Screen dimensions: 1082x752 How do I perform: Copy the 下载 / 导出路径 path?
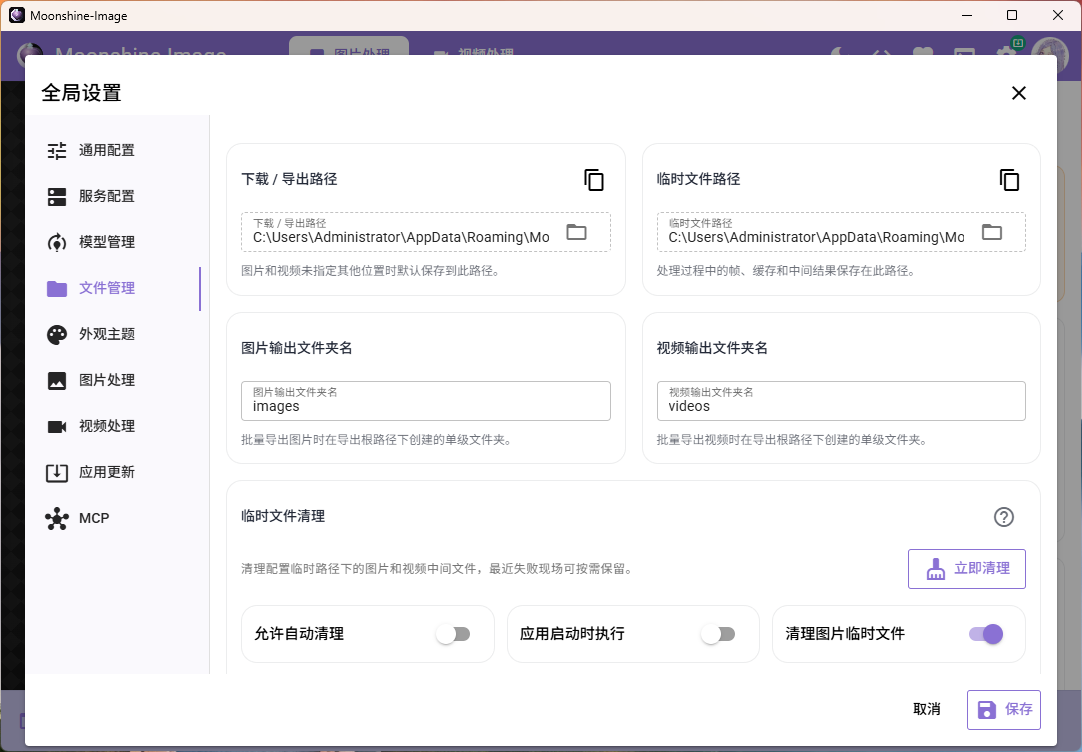[x=593, y=179]
